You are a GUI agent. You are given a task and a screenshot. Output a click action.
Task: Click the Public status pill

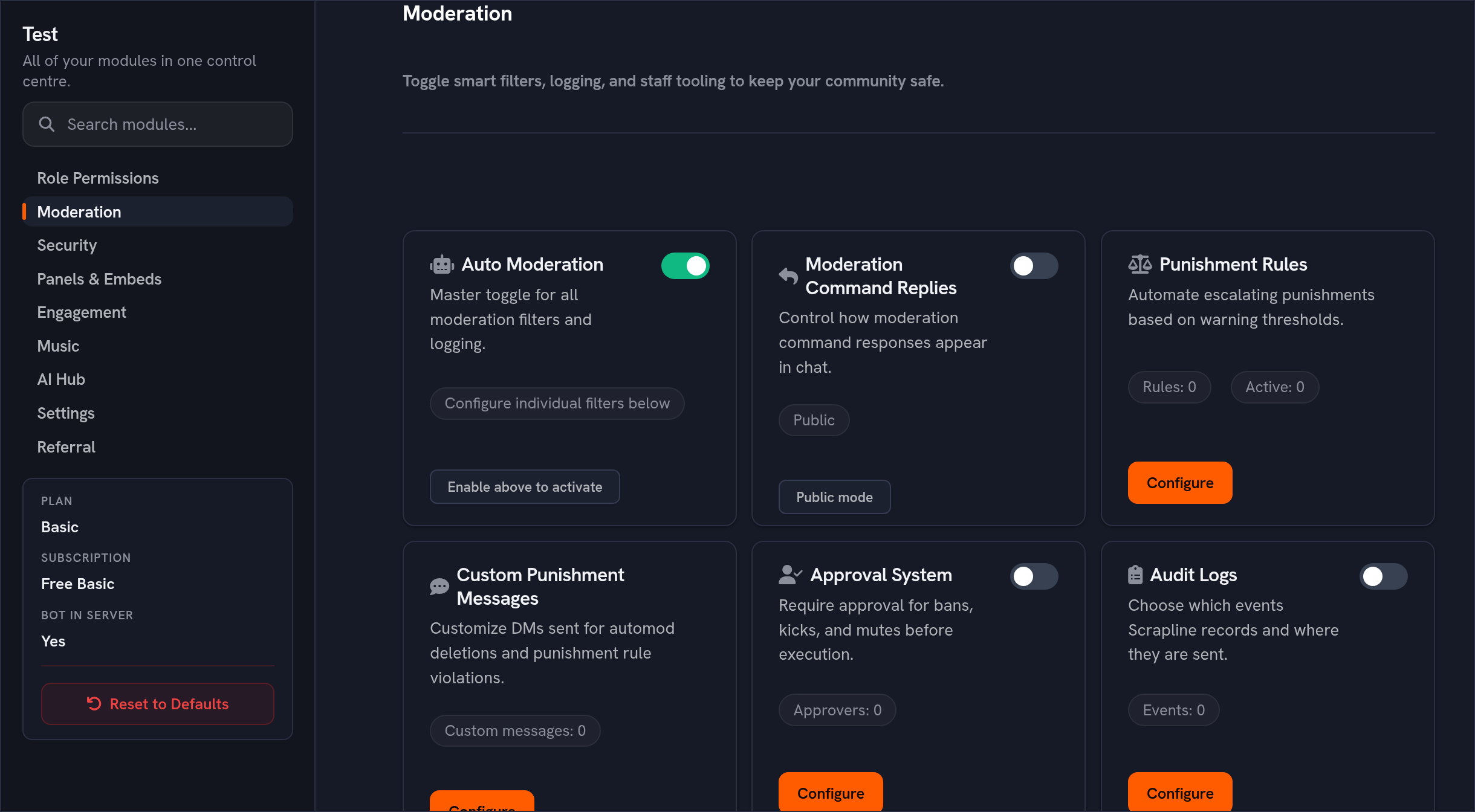pyautogui.click(x=814, y=420)
